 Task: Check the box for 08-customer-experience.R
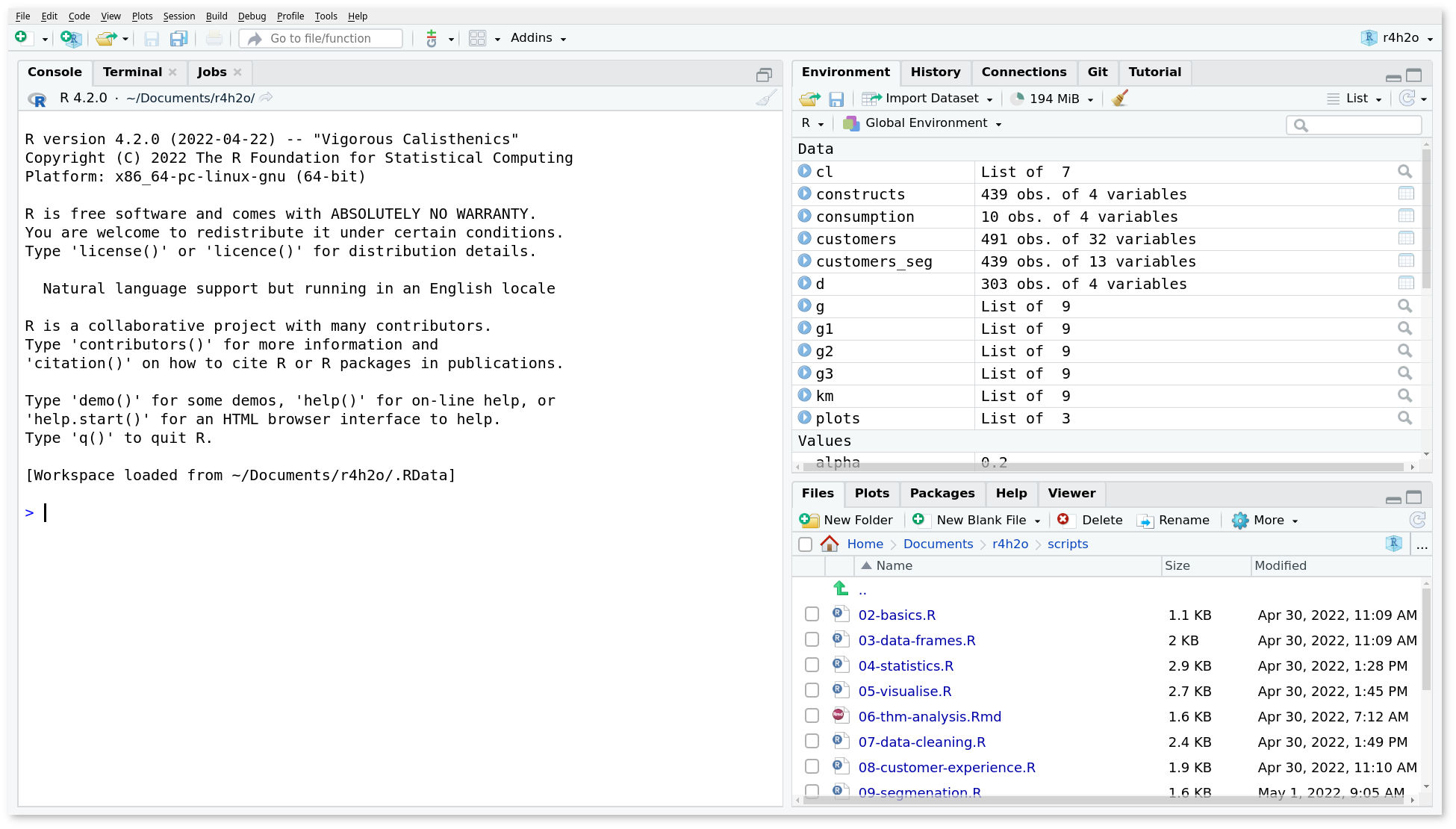tap(812, 766)
